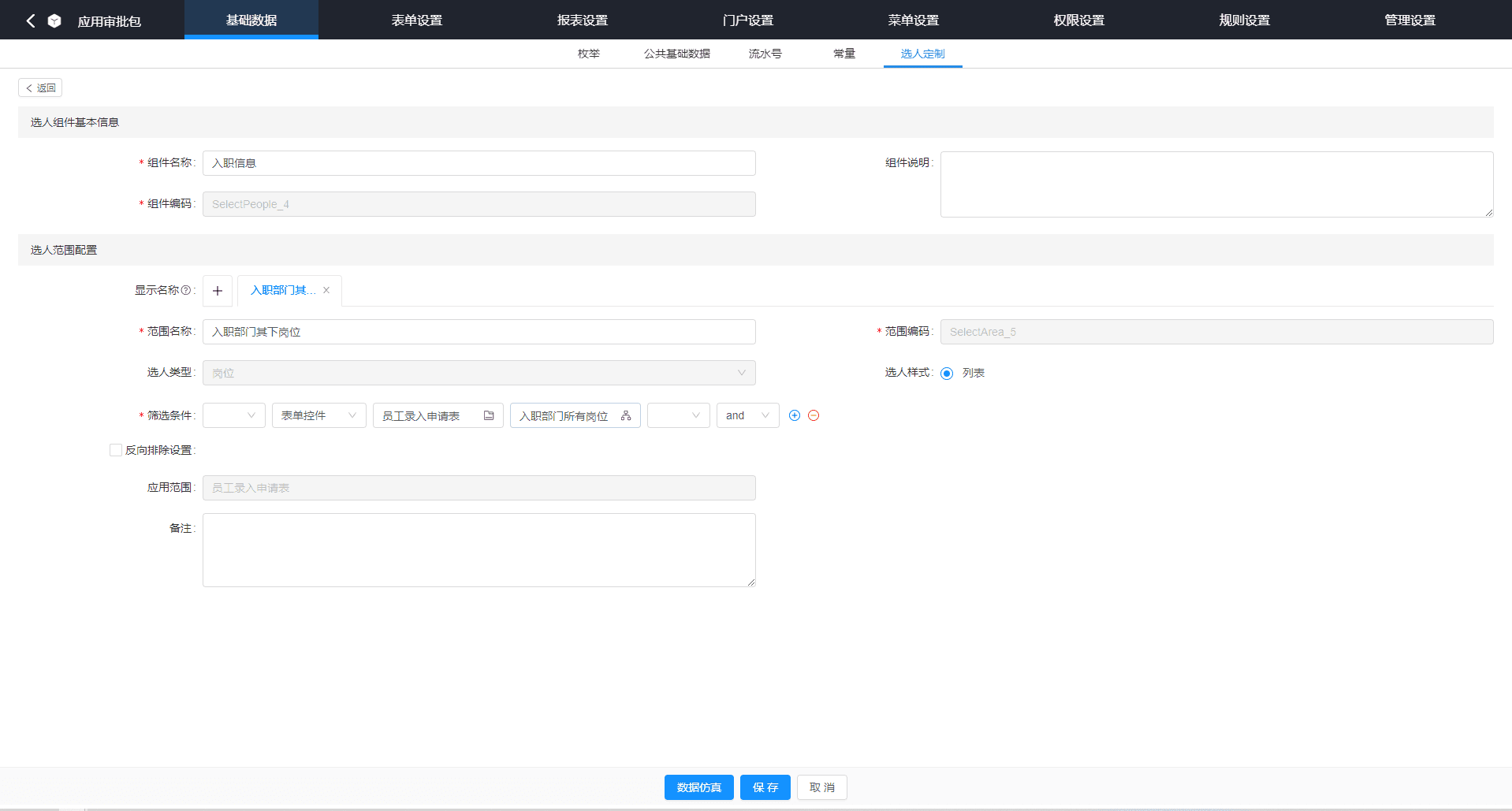Open empty dropdown before and selector
The image size is (1512, 811).
coord(679,415)
